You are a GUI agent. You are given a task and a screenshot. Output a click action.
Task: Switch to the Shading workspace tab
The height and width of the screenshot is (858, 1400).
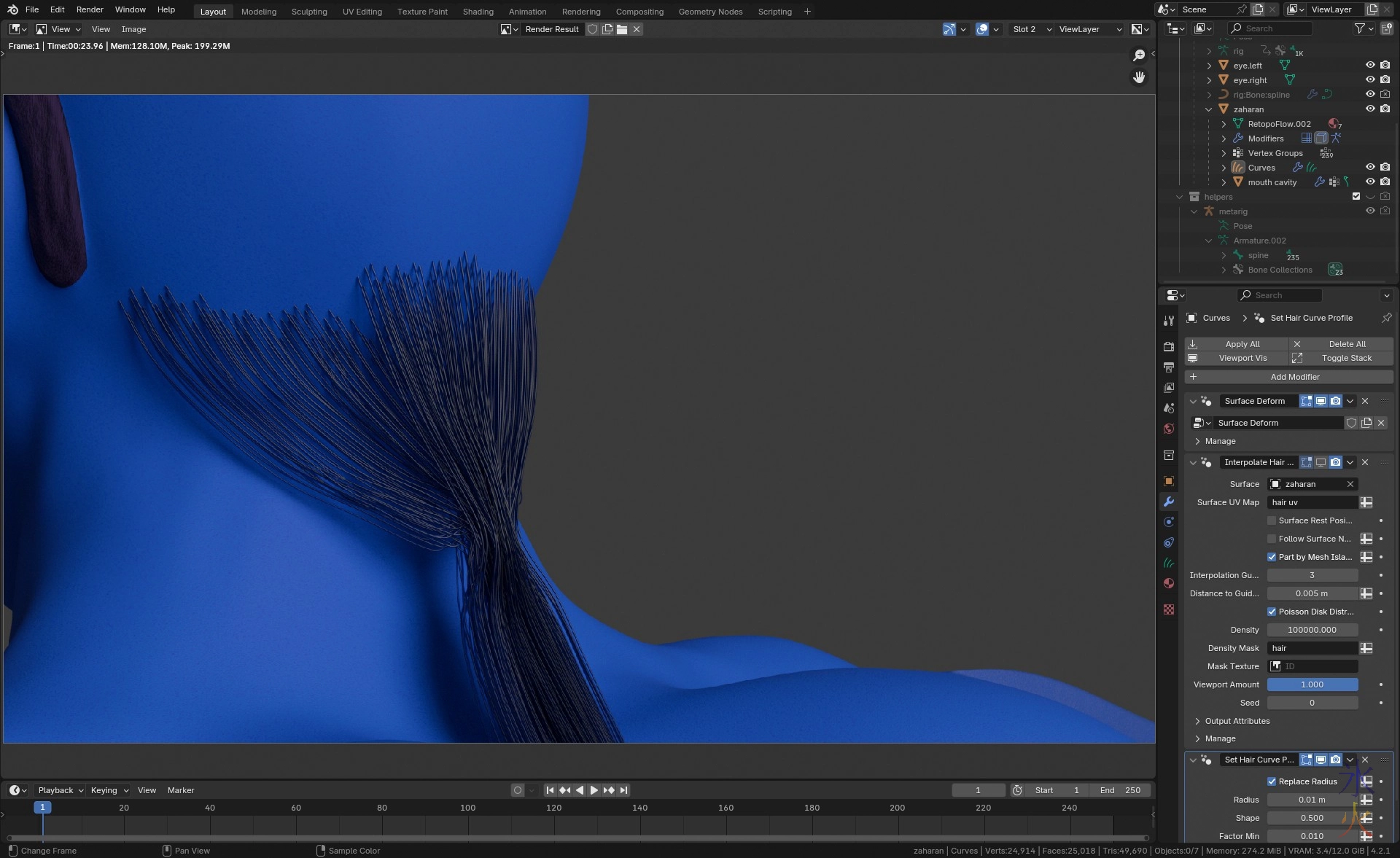478,12
